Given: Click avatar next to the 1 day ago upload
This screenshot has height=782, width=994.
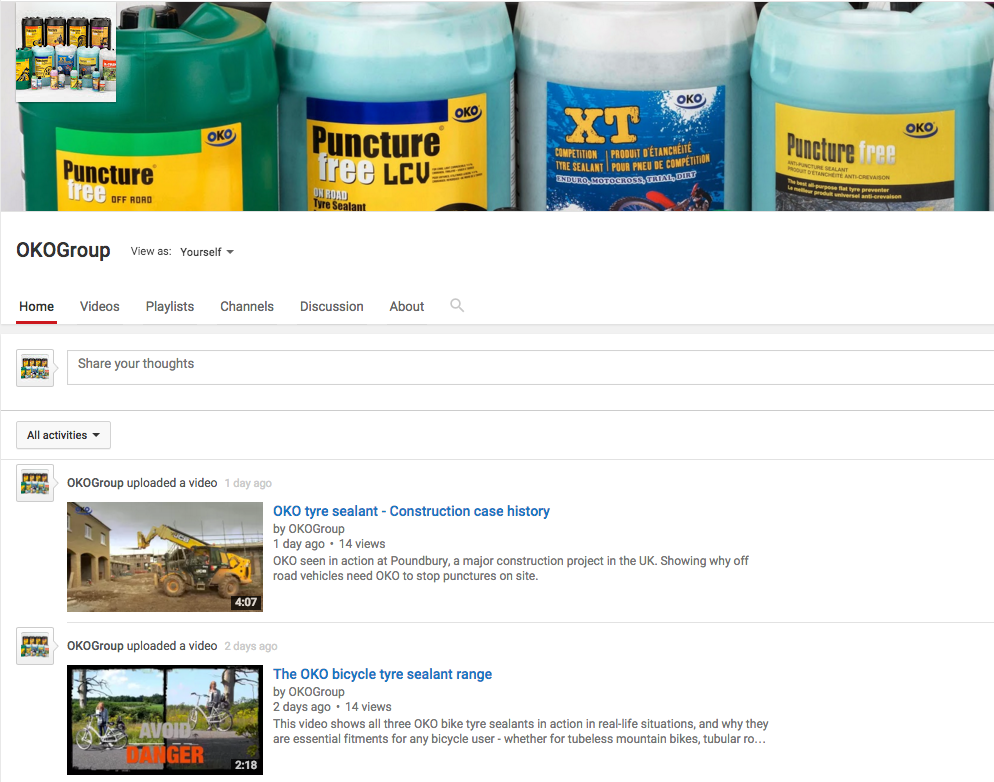Looking at the screenshot, I should pyautogui.click(x=35, y=483).
